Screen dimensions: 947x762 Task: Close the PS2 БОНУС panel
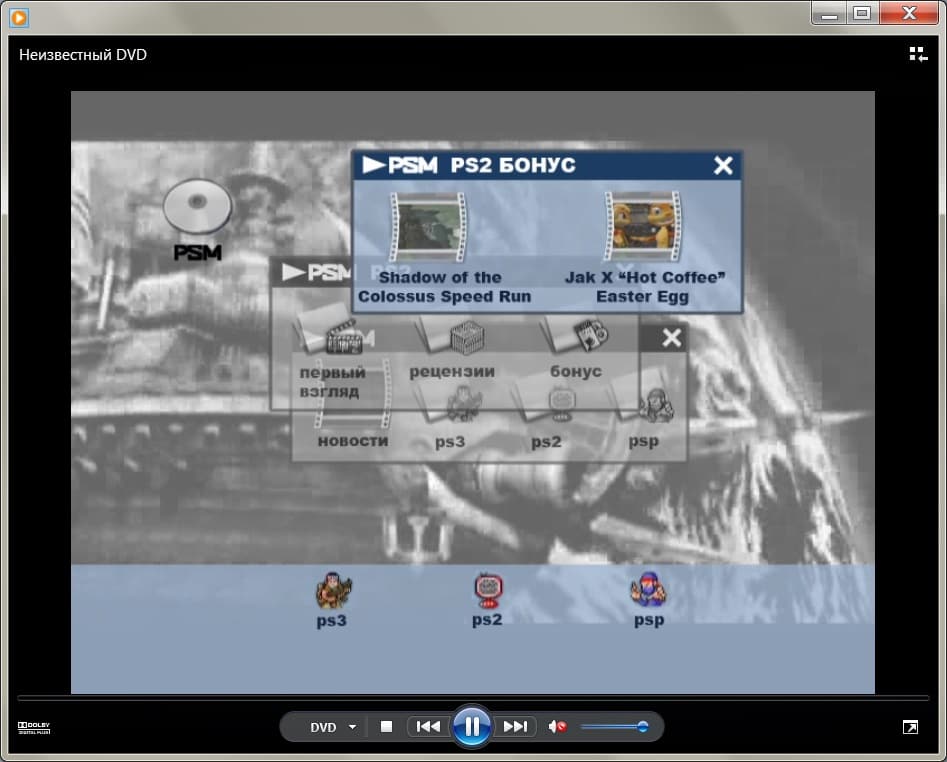[x=723, y=165]
